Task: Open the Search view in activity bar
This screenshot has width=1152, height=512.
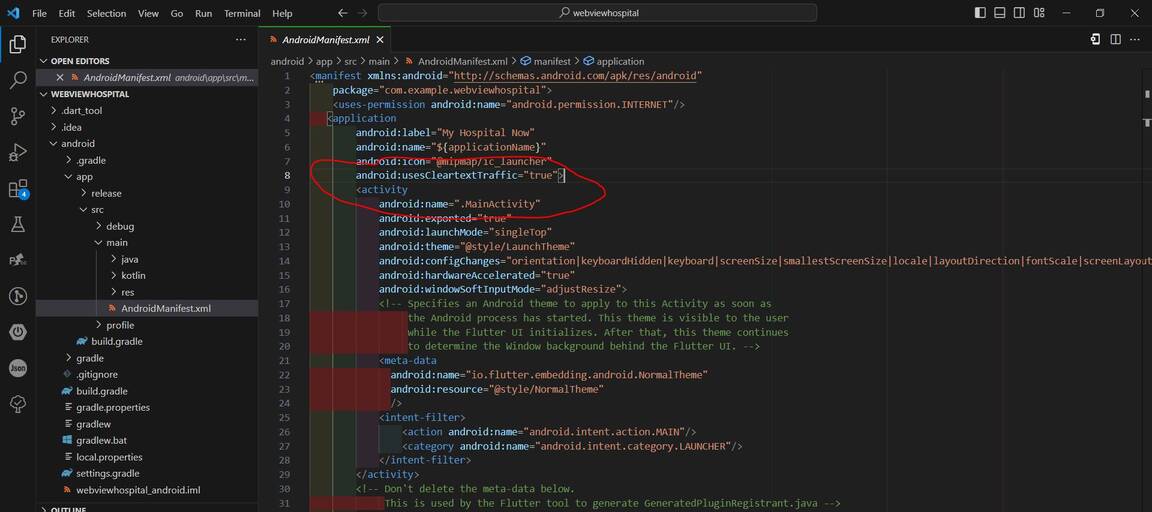Action: 18,80
